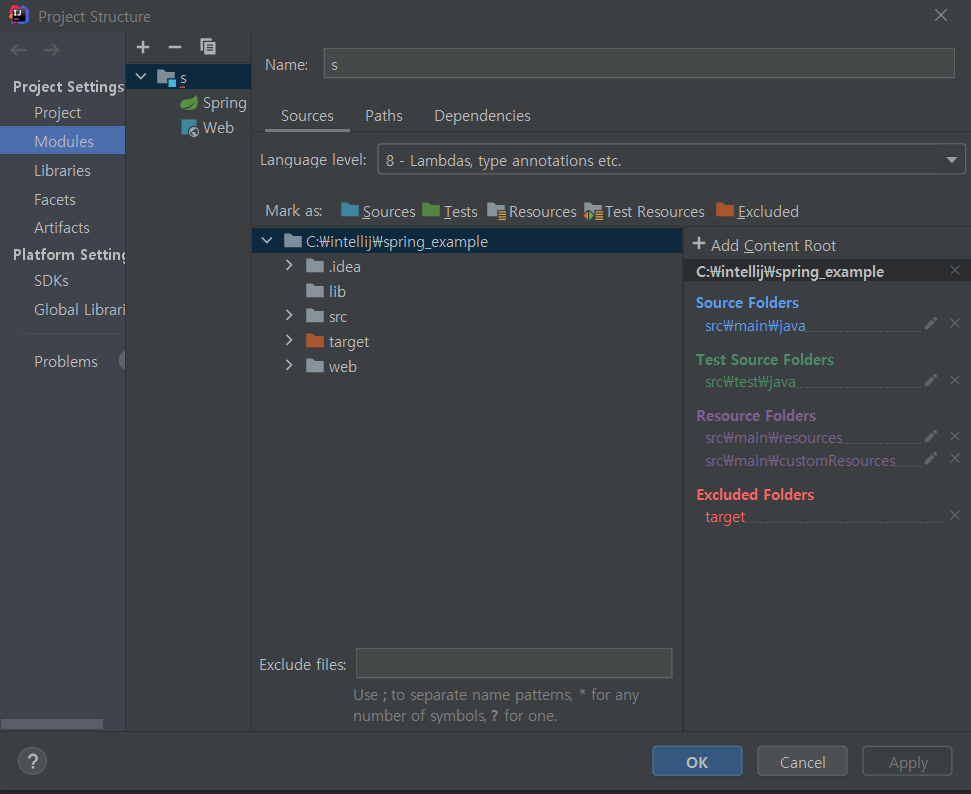Viewport: 971px width, 794px height.
Task: Expand the target folder in the tree
Action: [289, 341]
